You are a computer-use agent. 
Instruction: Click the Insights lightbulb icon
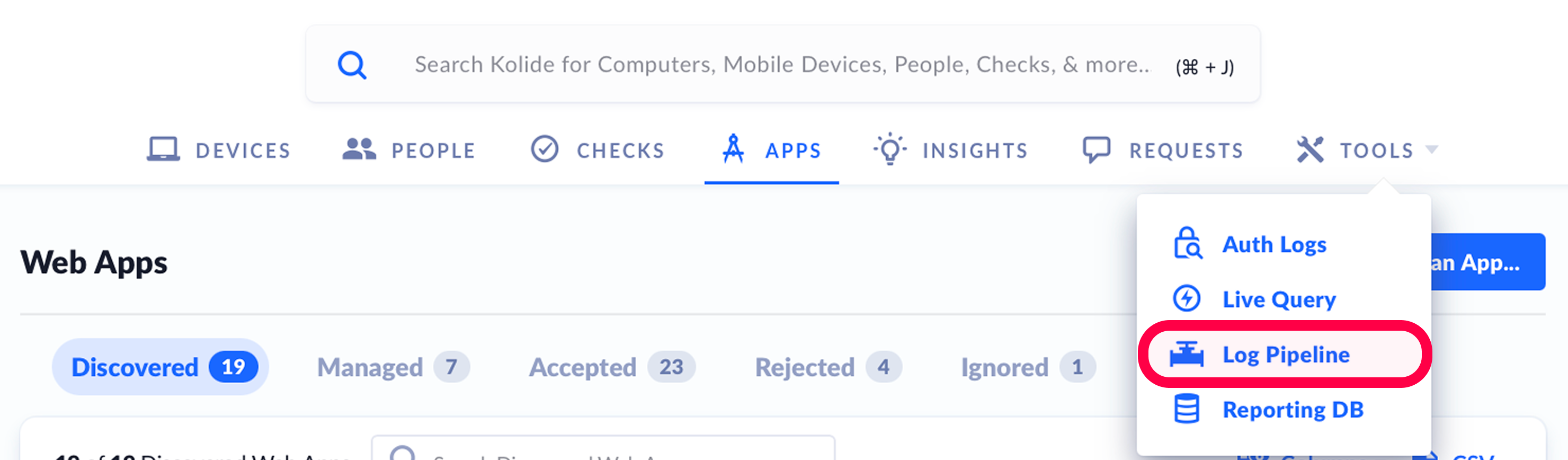890,149
